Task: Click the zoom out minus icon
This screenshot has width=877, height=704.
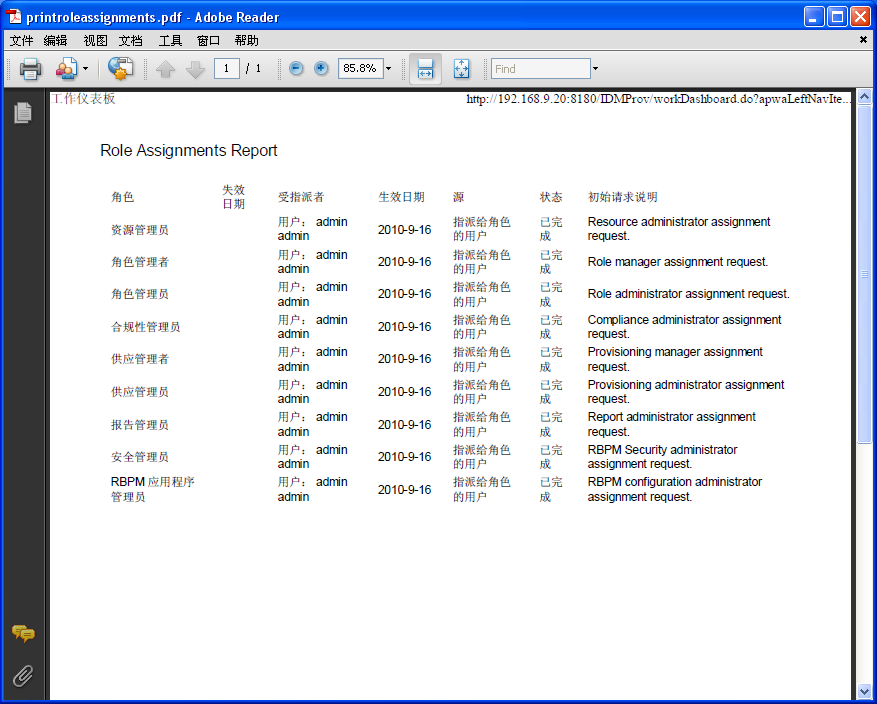Action: point(296,68)
